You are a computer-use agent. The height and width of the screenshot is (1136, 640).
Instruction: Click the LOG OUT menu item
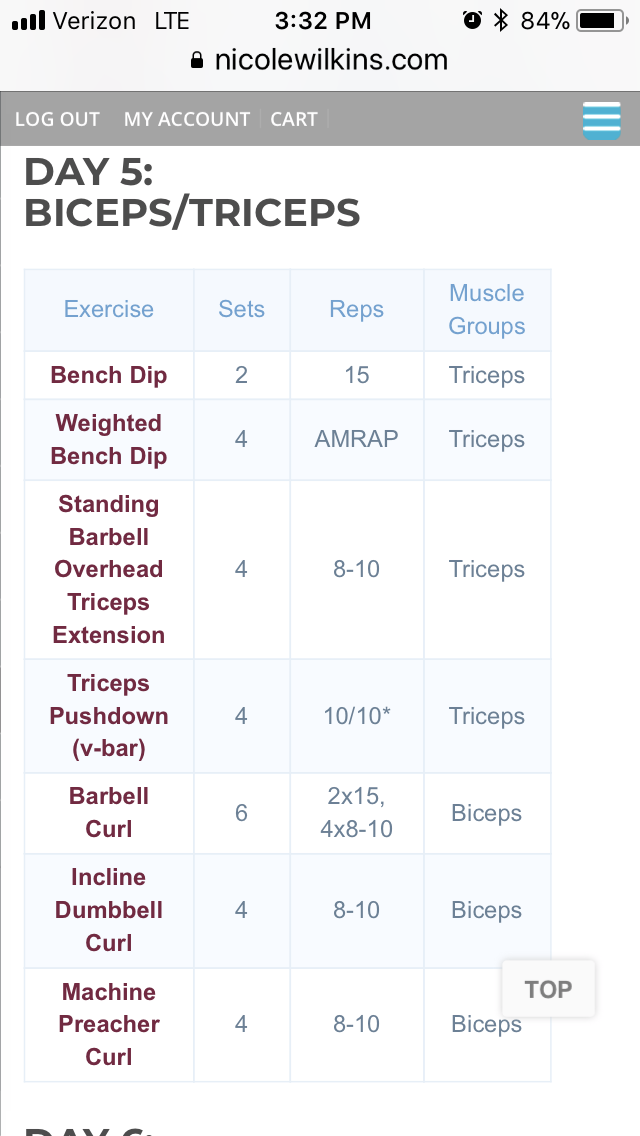pos(57,119)
